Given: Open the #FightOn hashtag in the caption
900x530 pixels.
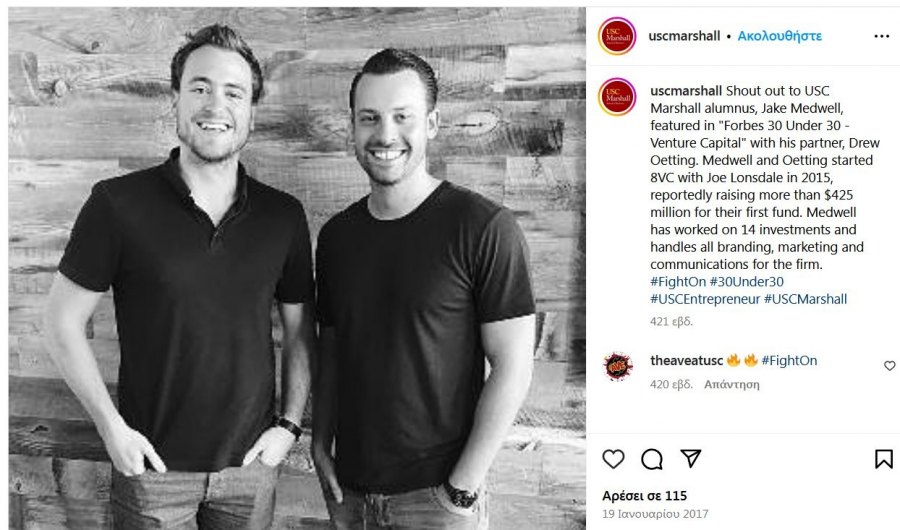Looking at the screenshot, I should point(677,281).
